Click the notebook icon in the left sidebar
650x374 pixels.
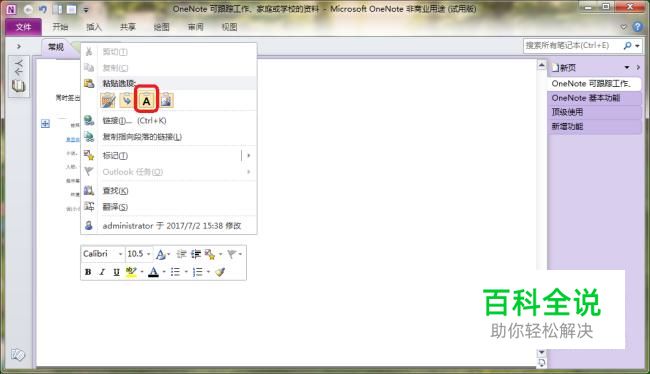point(18,86)
